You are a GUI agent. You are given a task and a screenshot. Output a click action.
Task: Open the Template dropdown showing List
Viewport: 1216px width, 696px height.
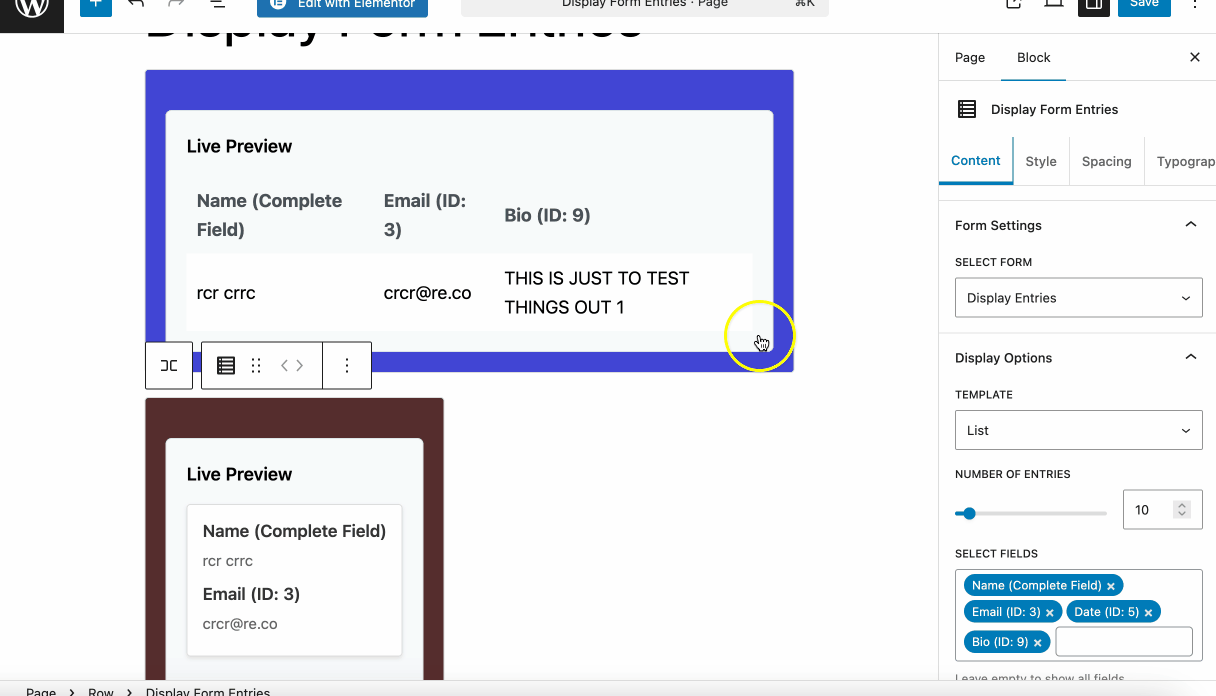1078,430
